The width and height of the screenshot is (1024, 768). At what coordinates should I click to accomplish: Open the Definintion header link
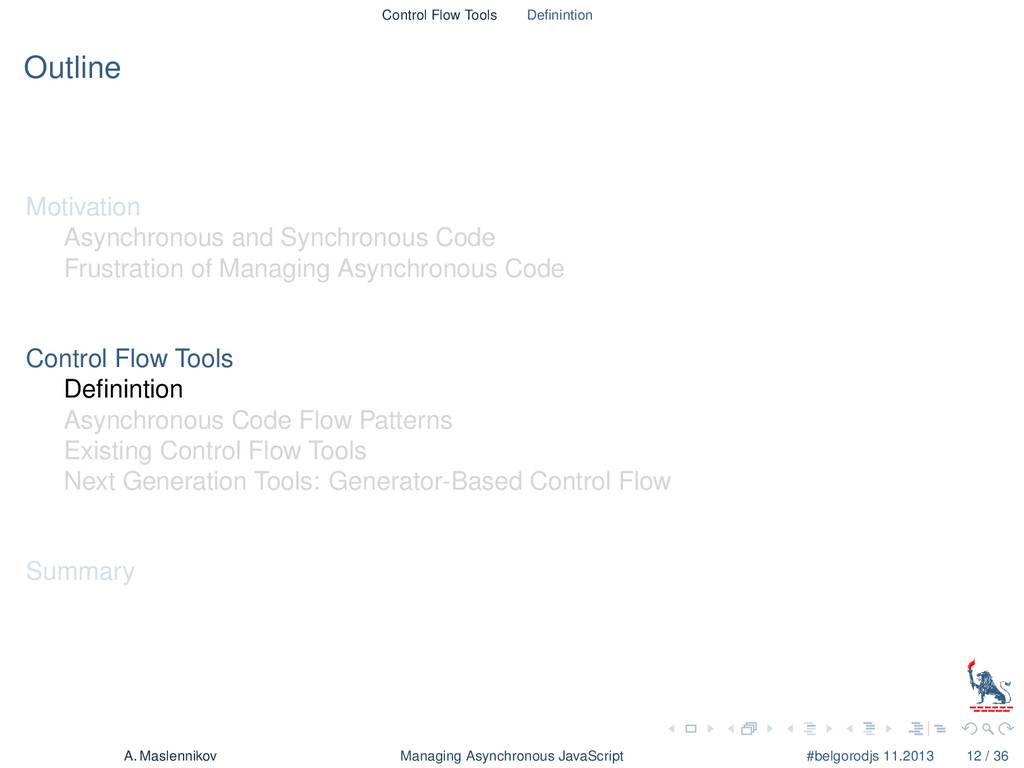click(560, 15)
